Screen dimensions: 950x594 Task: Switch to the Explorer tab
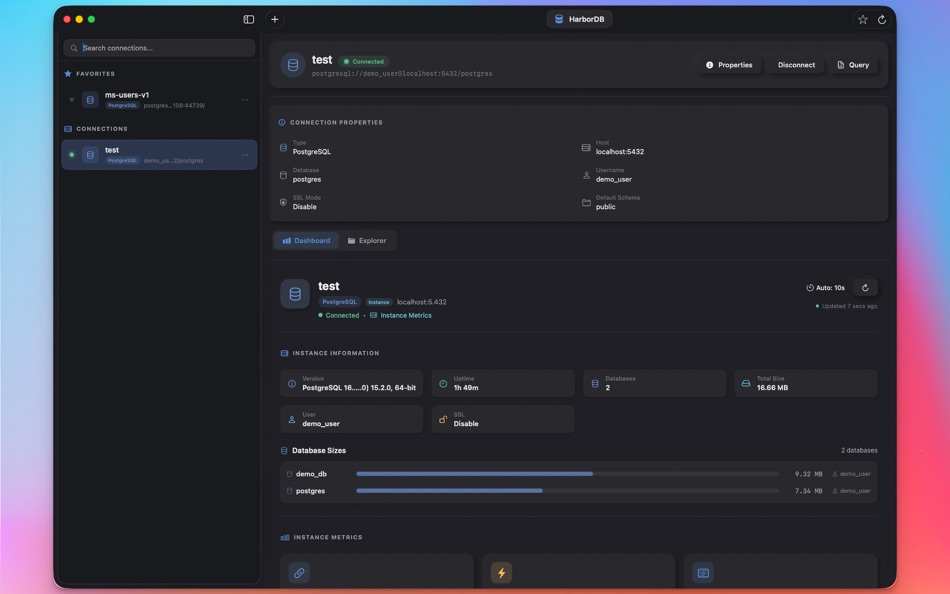[367, 241]
